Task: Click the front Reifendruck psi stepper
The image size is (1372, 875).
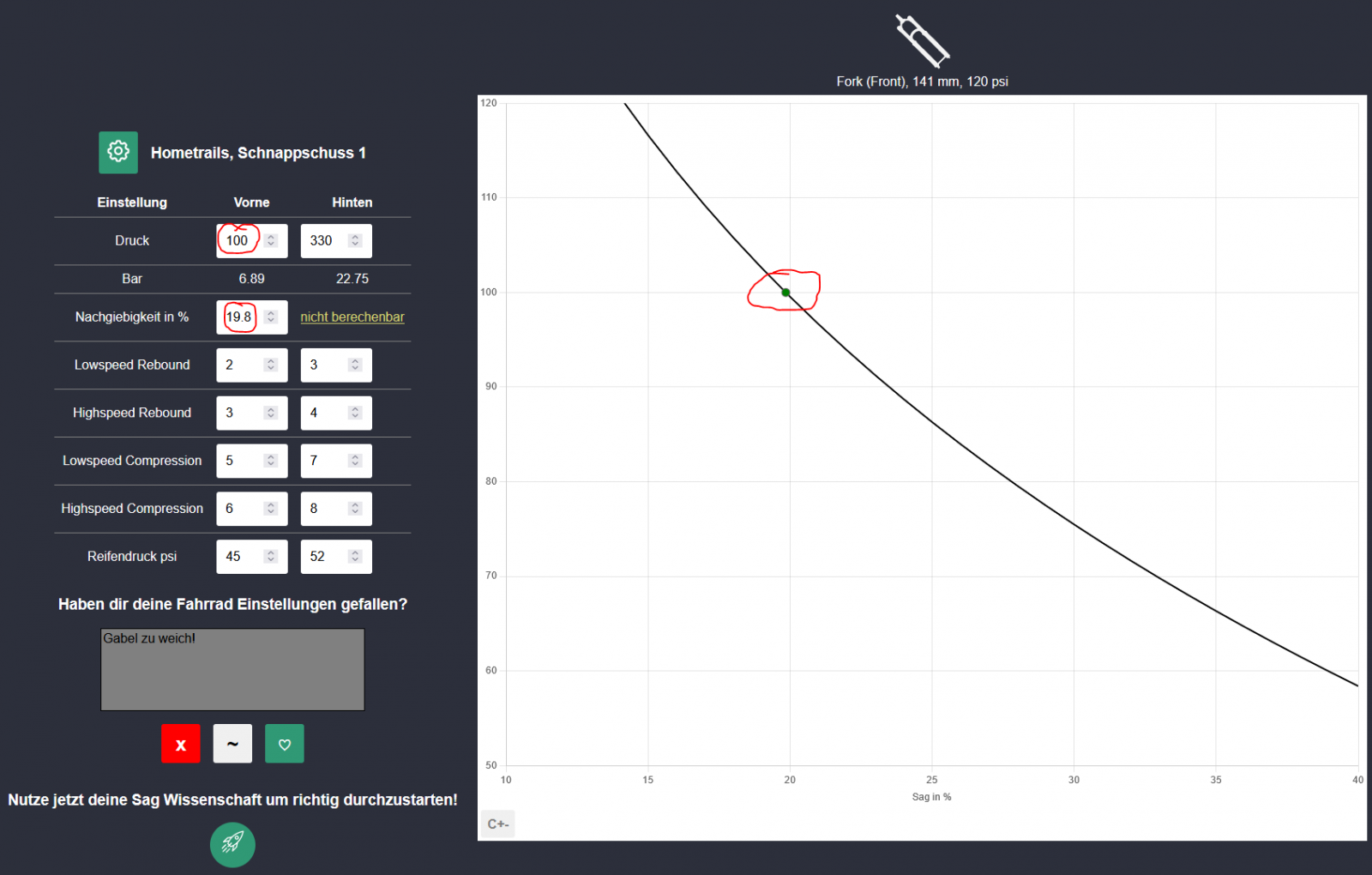Action: 271,557
